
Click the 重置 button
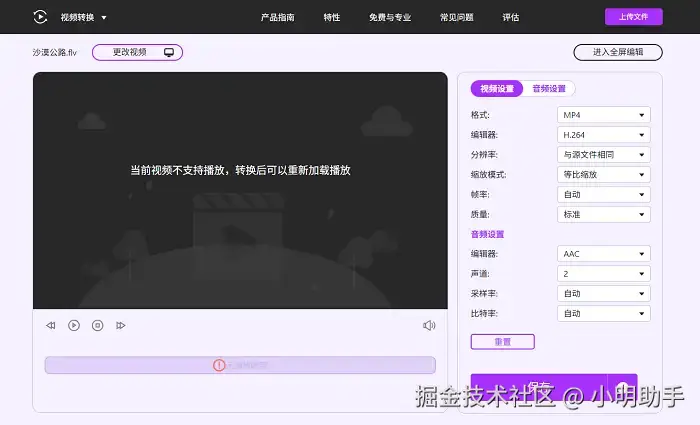503,342
